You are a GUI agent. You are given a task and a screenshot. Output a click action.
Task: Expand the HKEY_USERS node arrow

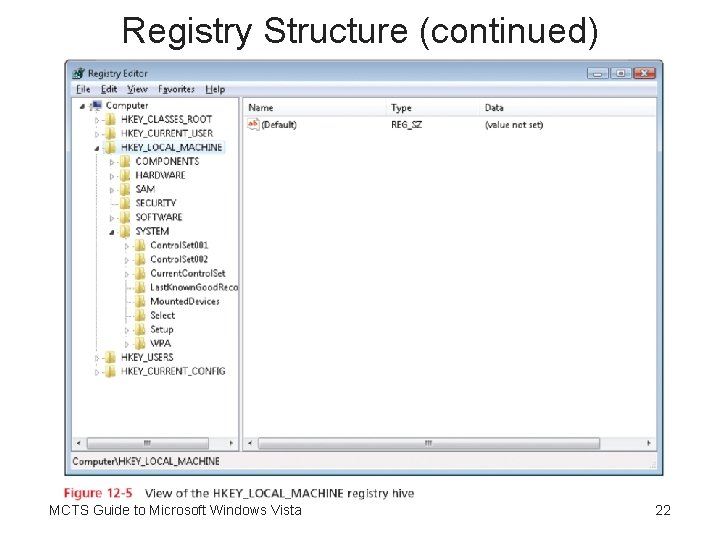point(96,358)
